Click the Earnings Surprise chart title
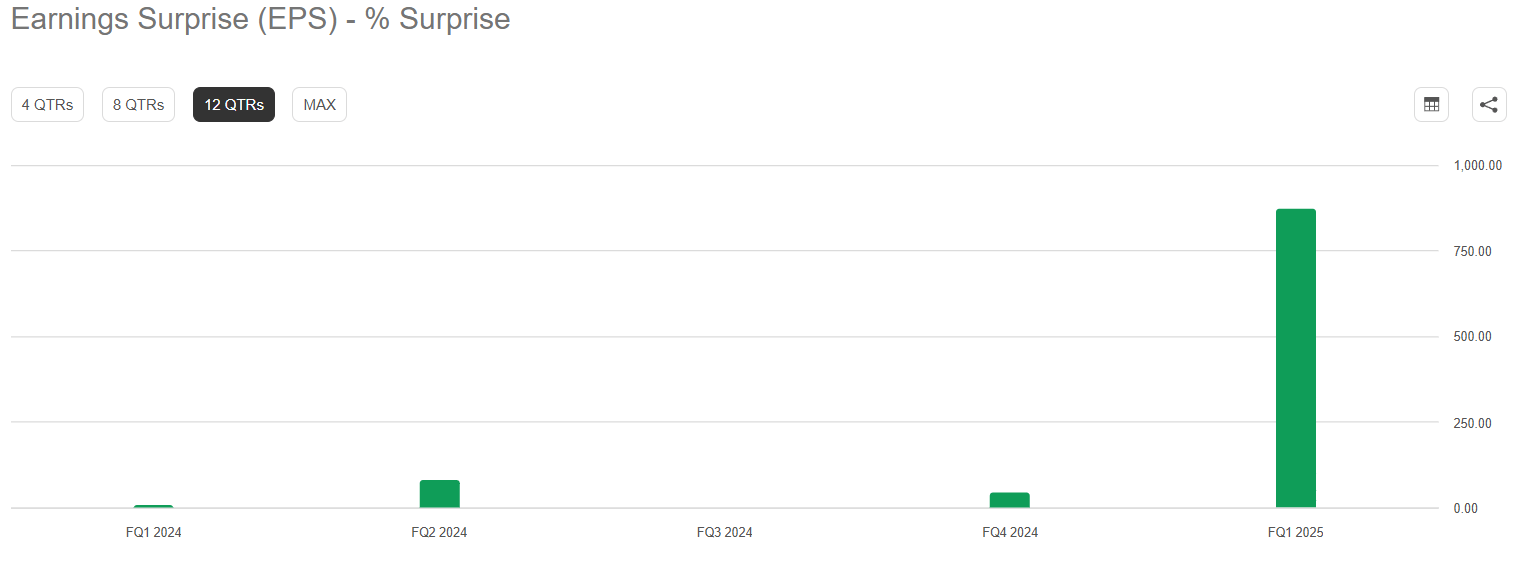Image resolution: width=1526 pixels, height=577 pixels. (x=260, y=19)
